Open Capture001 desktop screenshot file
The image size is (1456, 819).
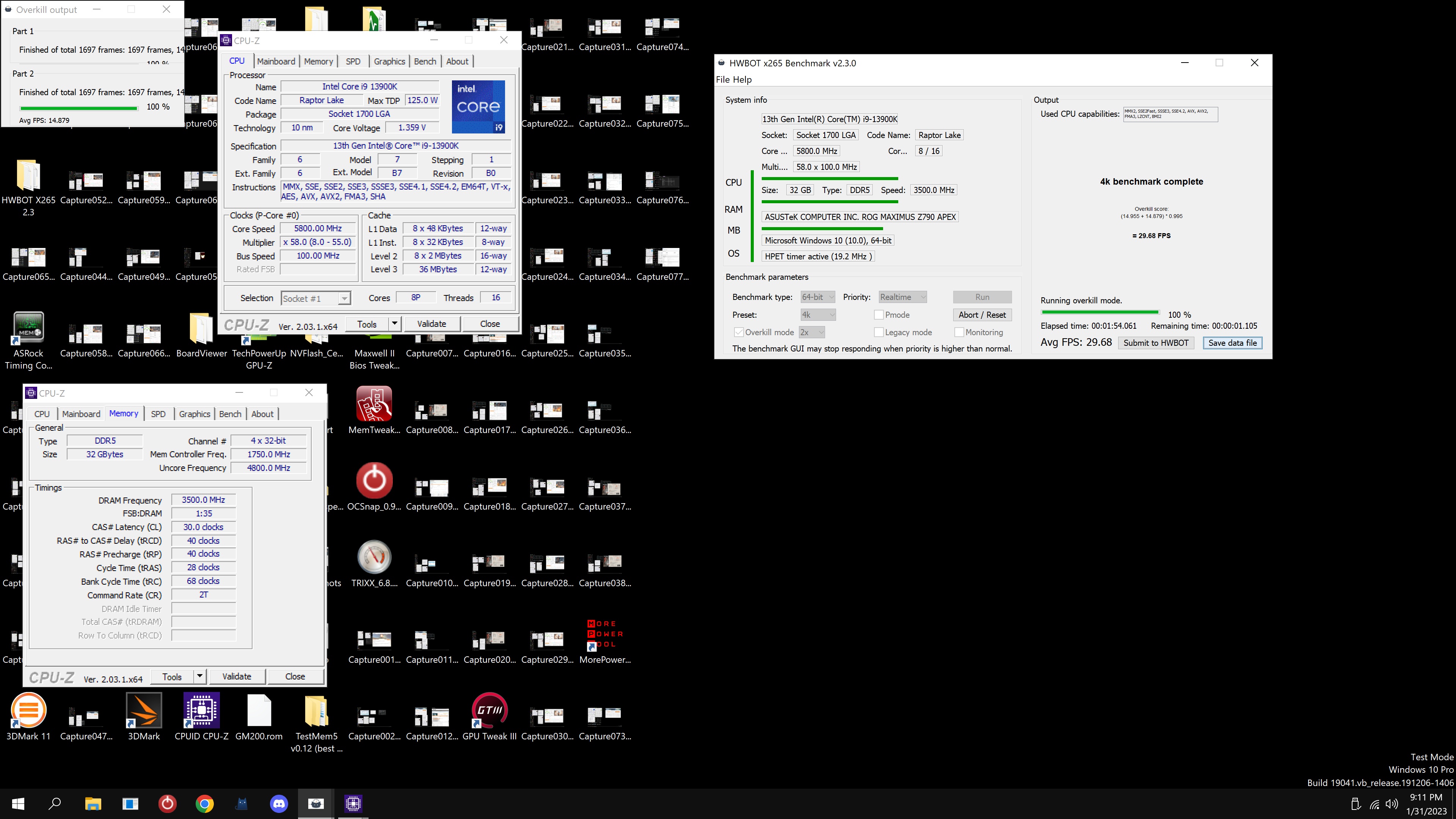point(374,646)
